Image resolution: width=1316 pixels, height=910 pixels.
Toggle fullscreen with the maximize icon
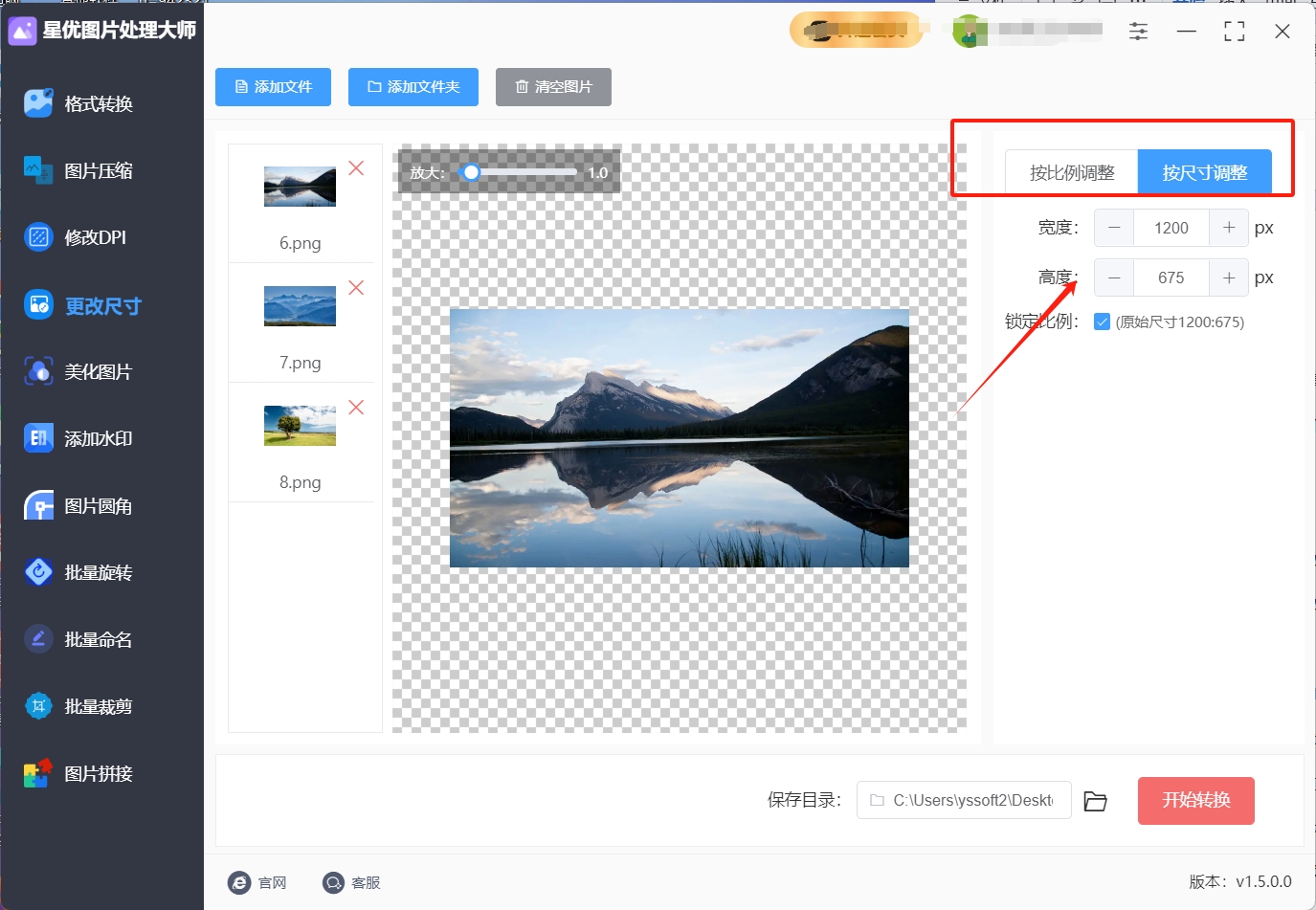[1235, 32]
